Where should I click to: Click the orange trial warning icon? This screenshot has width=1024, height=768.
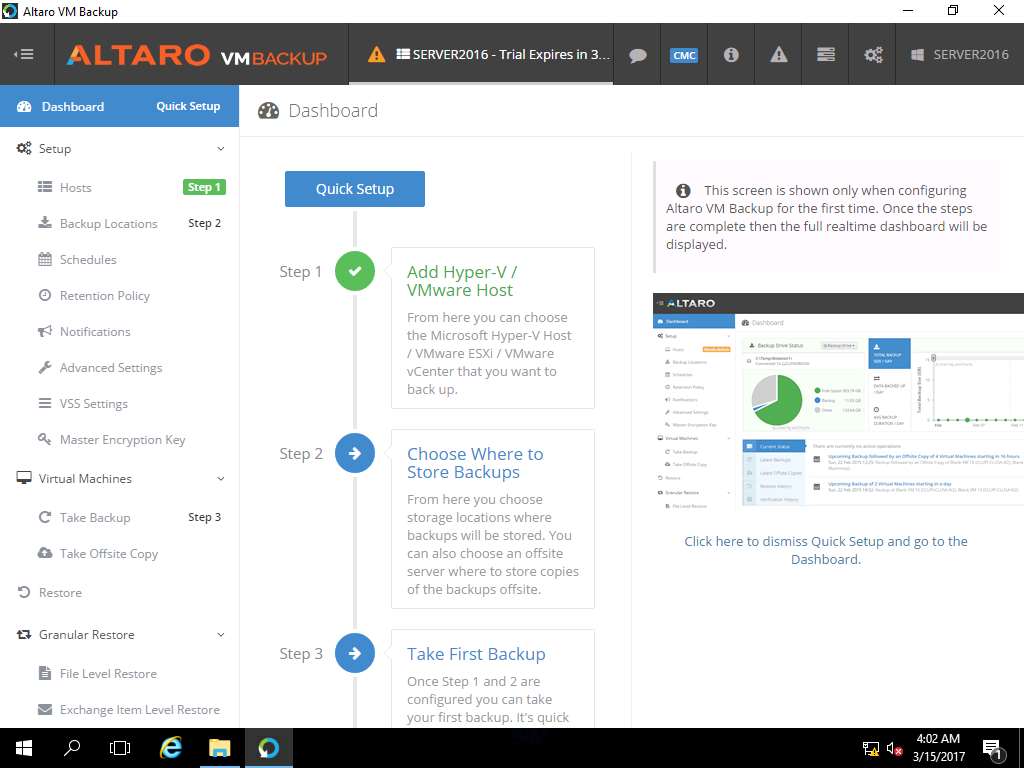(x=376, y=54)
